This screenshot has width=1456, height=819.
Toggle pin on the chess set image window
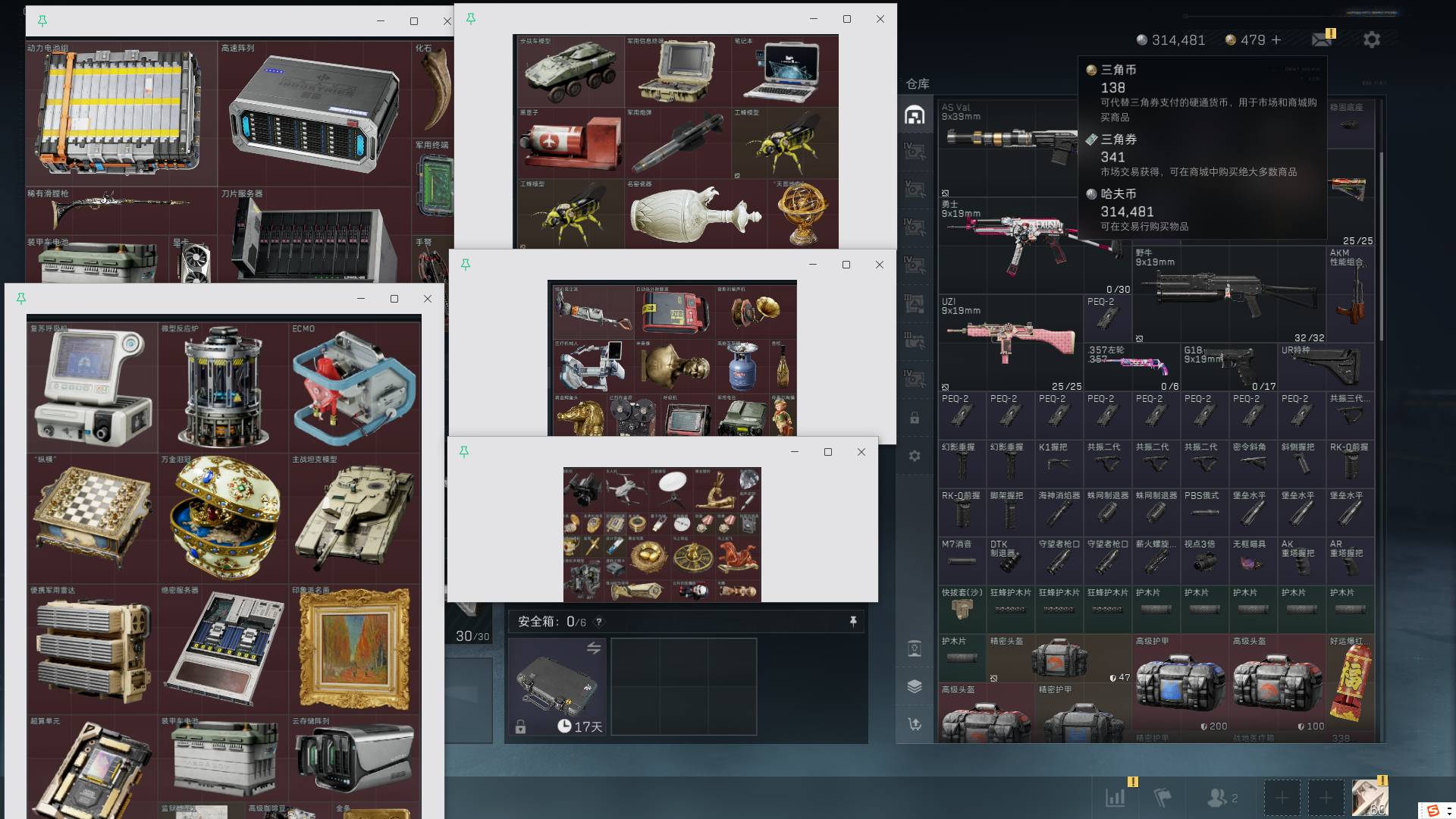tap(21, 299)
